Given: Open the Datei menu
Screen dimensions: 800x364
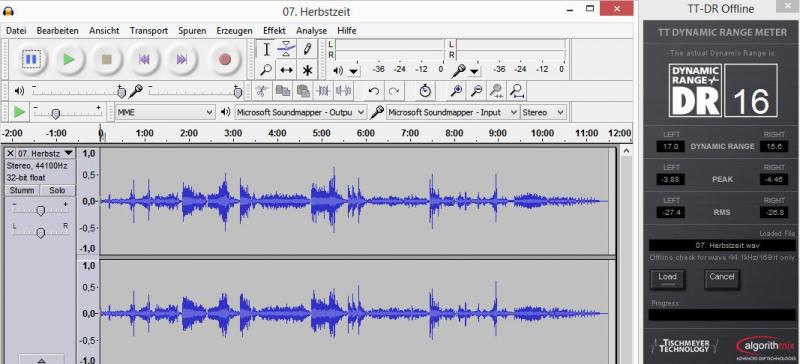Looking at the screenshot, I should (x=16, y=31).
